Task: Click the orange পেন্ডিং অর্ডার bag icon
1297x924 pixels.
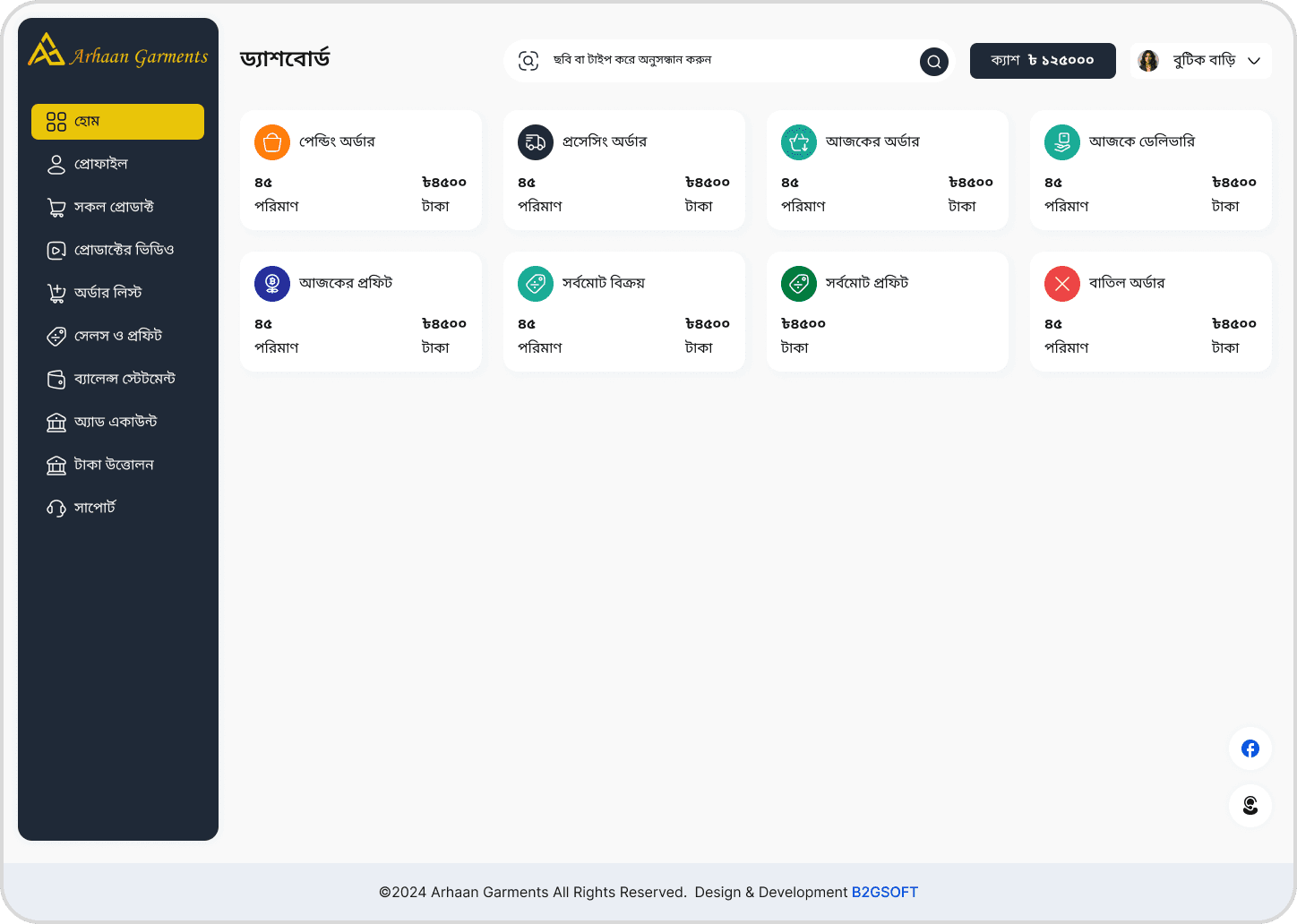Action: click(272, 142)
